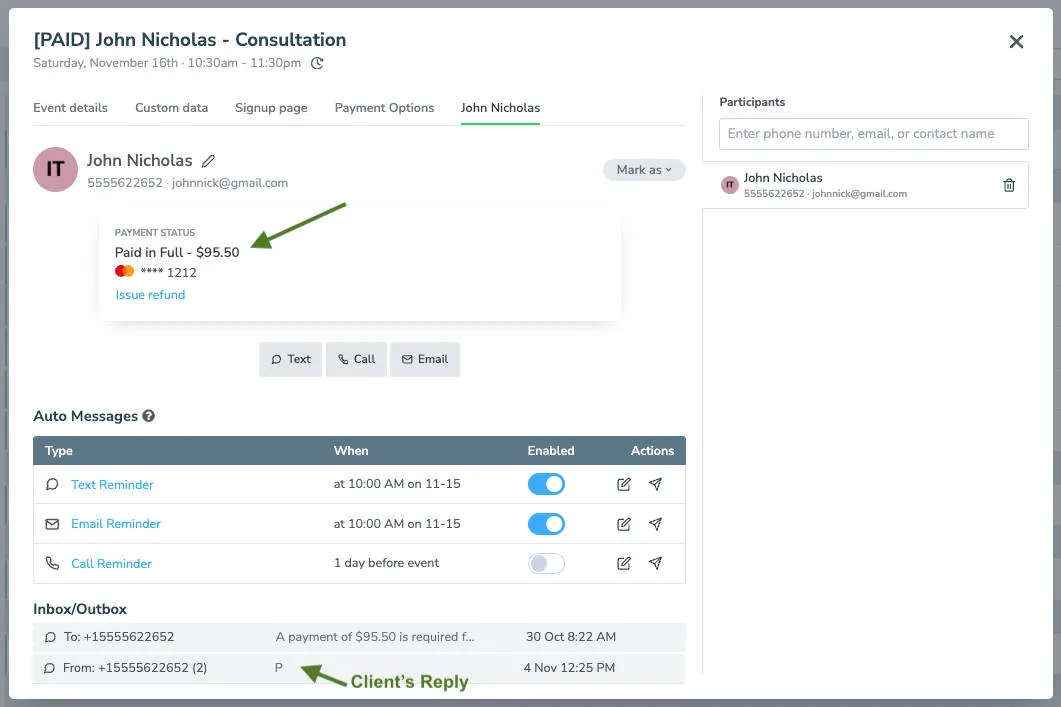Click the Mastercard payment card indicator
Screen dimensions: 1061x707
(124, 270)
